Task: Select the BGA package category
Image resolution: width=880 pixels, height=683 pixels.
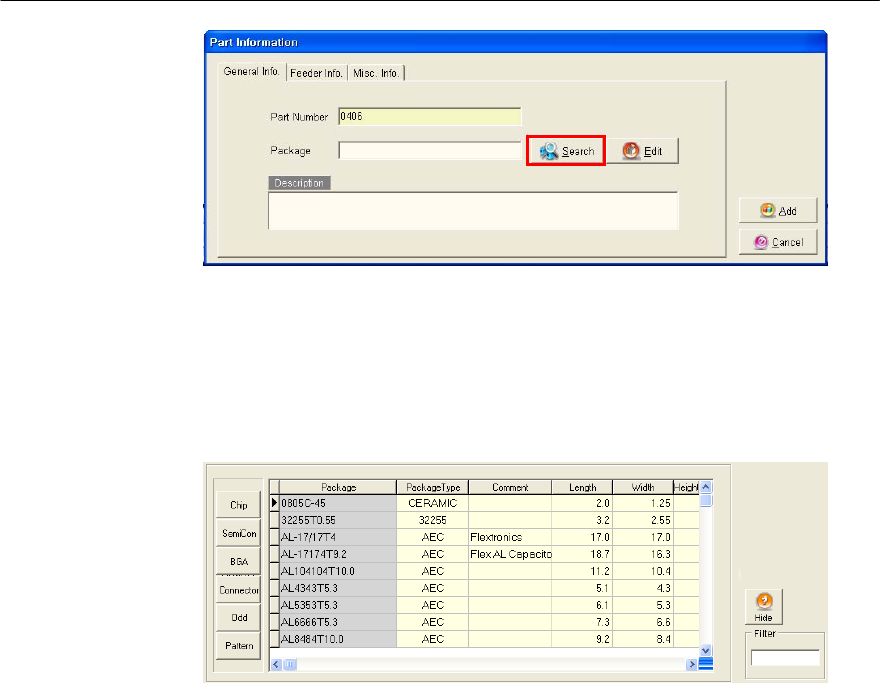Action: (239, 561)
